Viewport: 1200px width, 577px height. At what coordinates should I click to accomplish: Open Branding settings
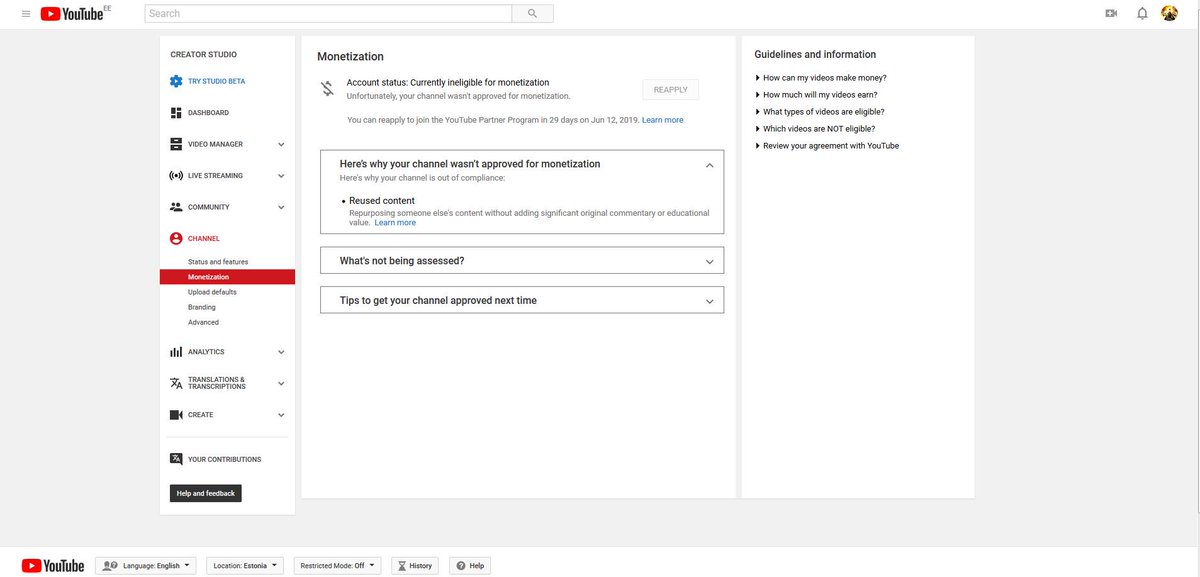click(x=202, y=307)
